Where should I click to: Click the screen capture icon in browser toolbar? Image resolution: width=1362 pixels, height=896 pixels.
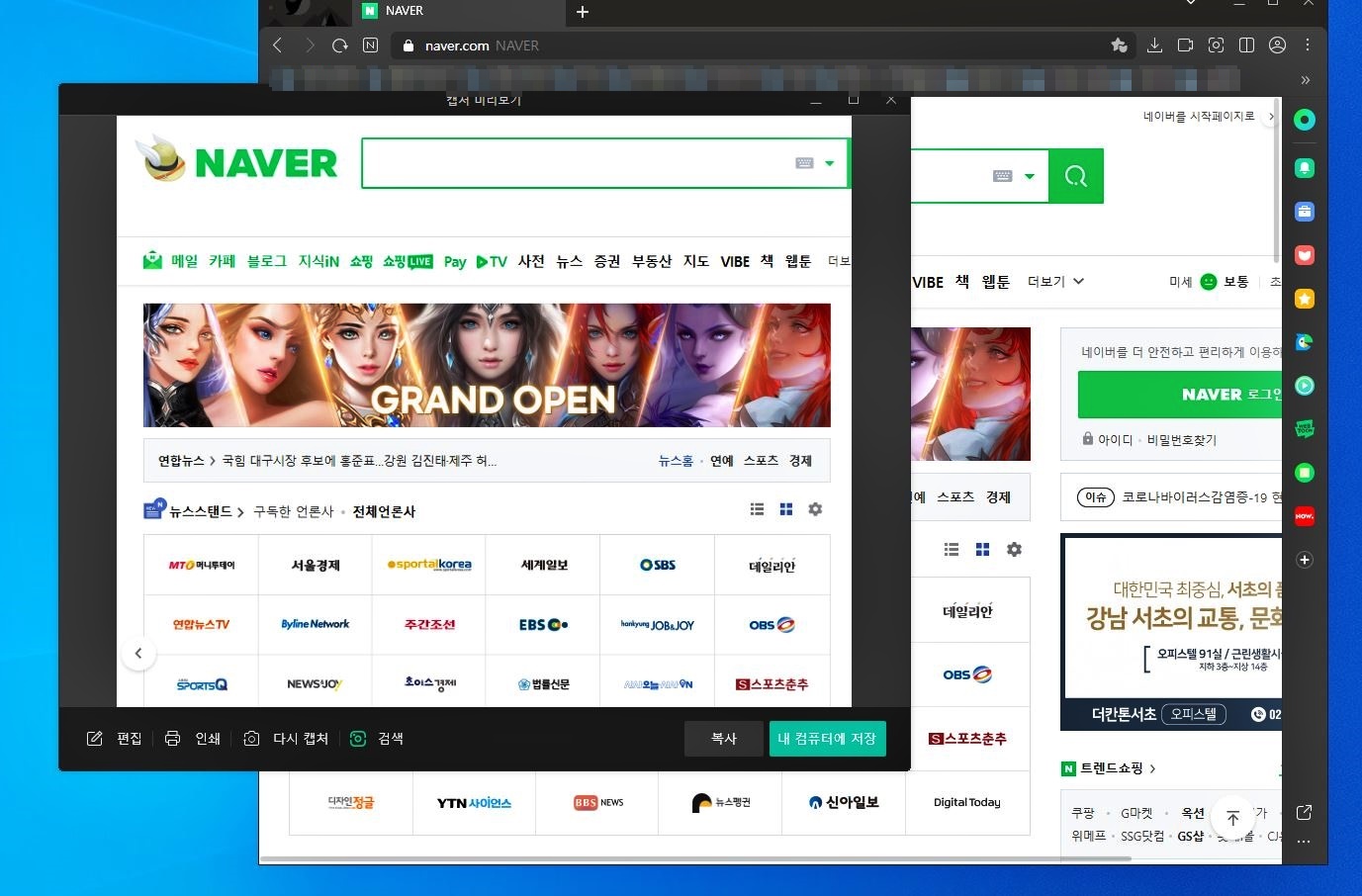click(x=1216, y=45)
